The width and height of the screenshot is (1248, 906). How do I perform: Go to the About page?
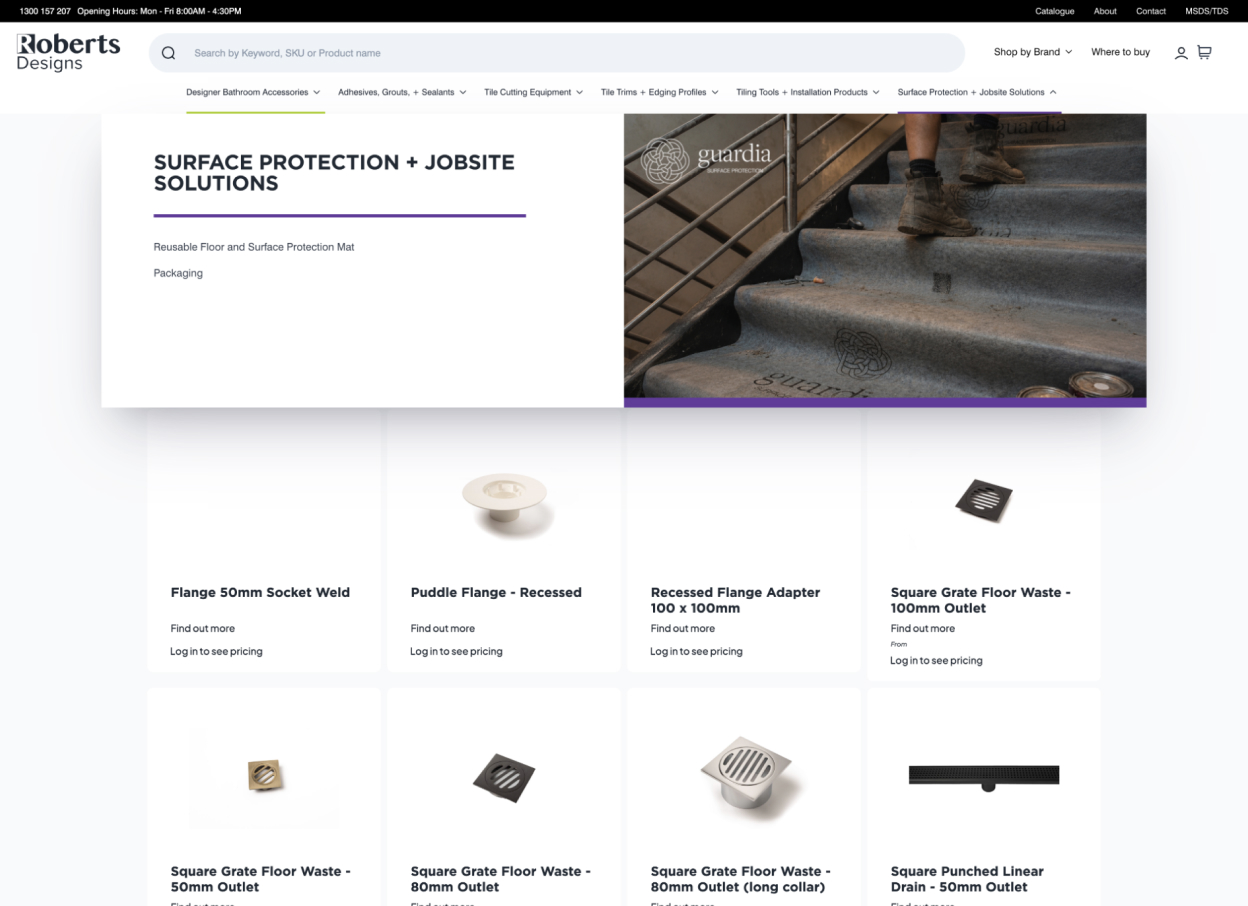(1105, 11)
